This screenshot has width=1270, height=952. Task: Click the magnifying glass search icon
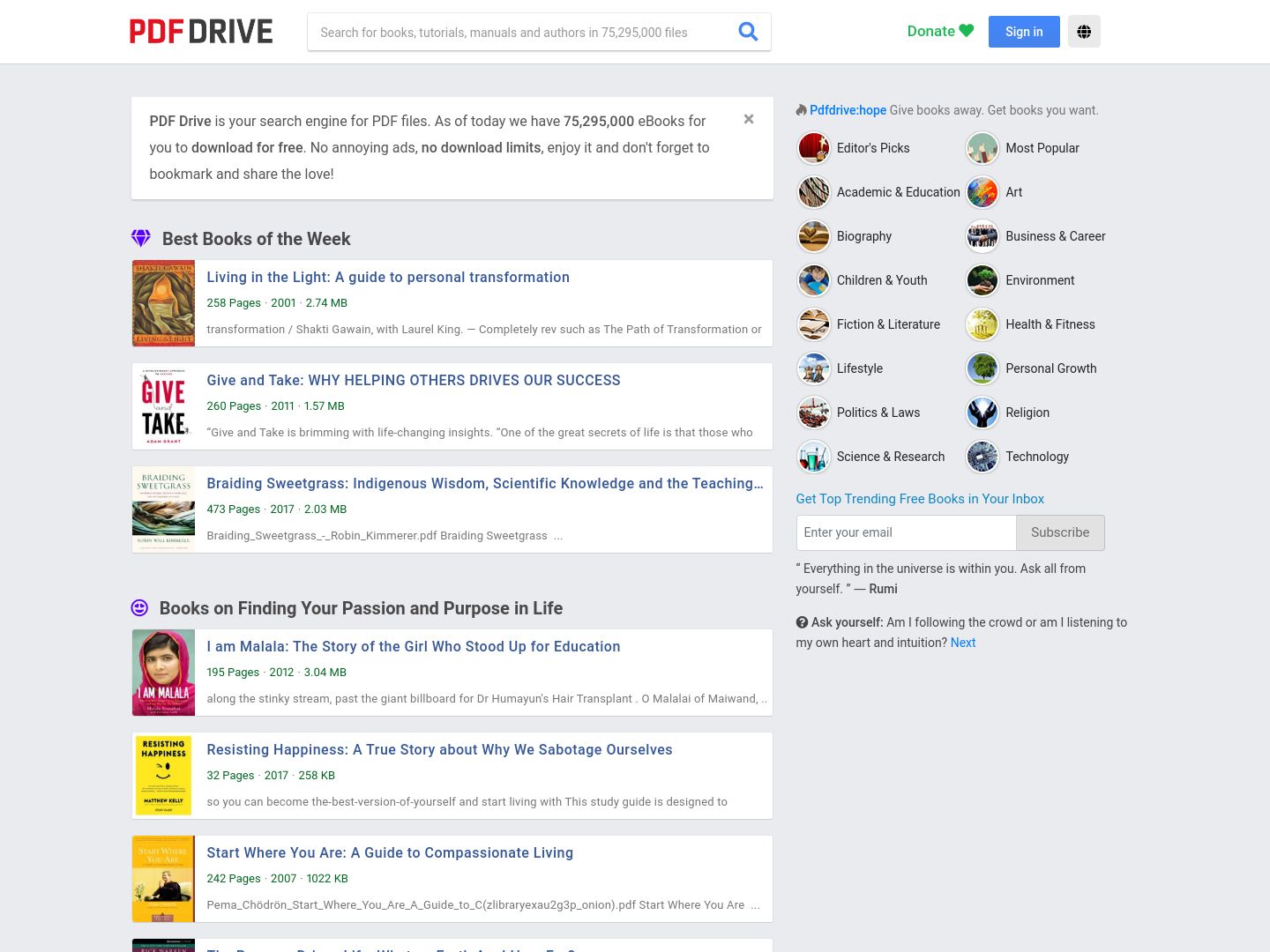tap(748, 32)
